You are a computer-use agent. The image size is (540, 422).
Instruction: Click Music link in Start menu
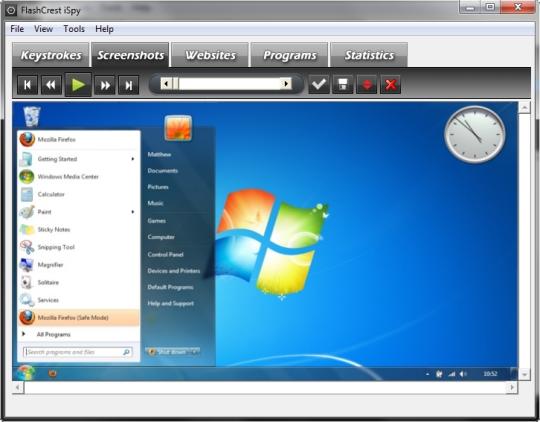click(155, 203)
